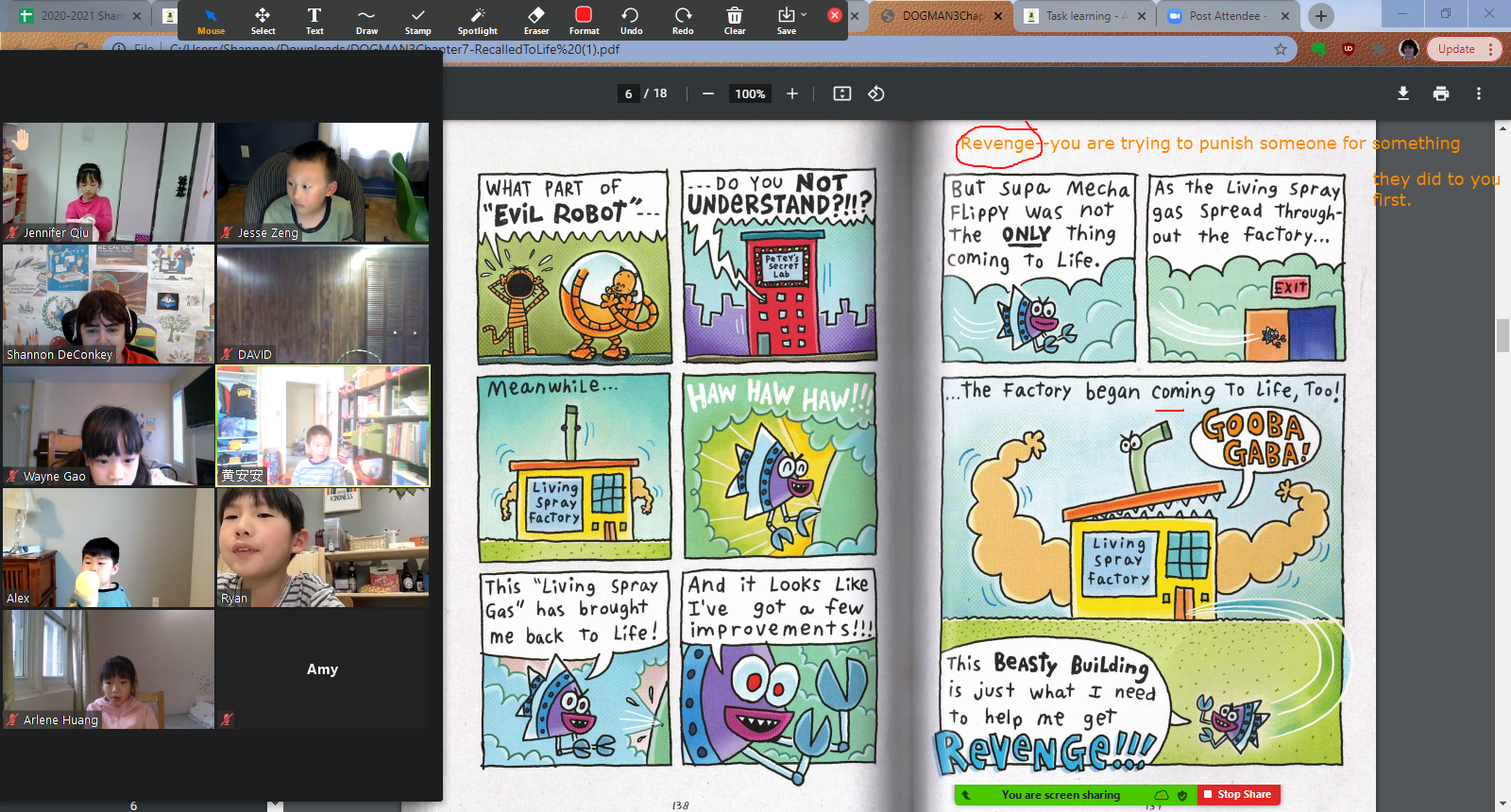This screenshot has width=1511, height=812.
Task: Select Ryan's video thumbnail
Action: click(323, 548)
